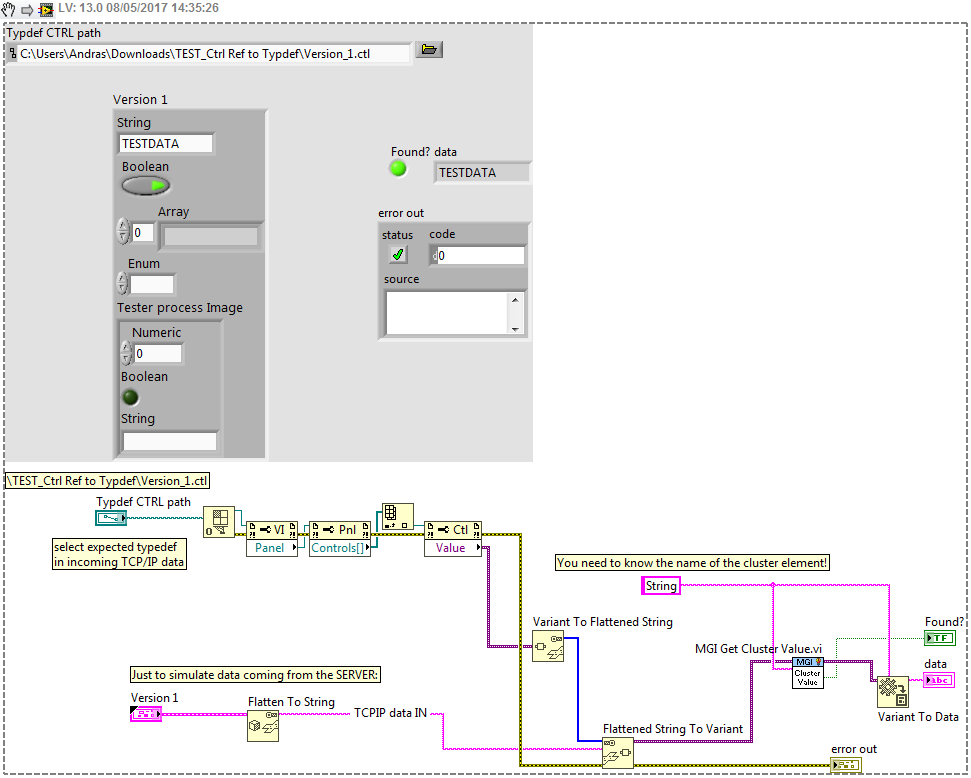
Task: Click the browse folder button beside the path
Action: click(429, 50)
